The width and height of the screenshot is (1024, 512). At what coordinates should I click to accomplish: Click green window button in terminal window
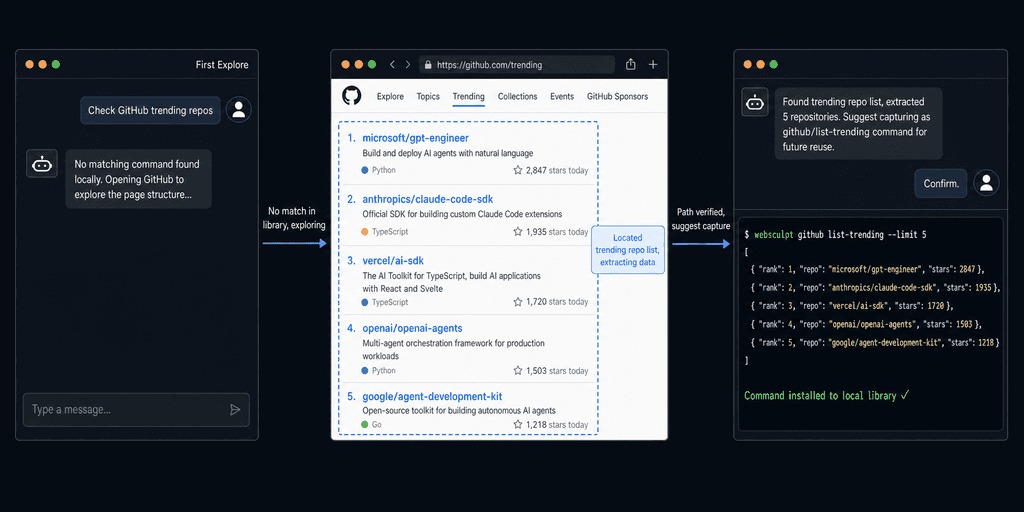click(x=774, y=64)
